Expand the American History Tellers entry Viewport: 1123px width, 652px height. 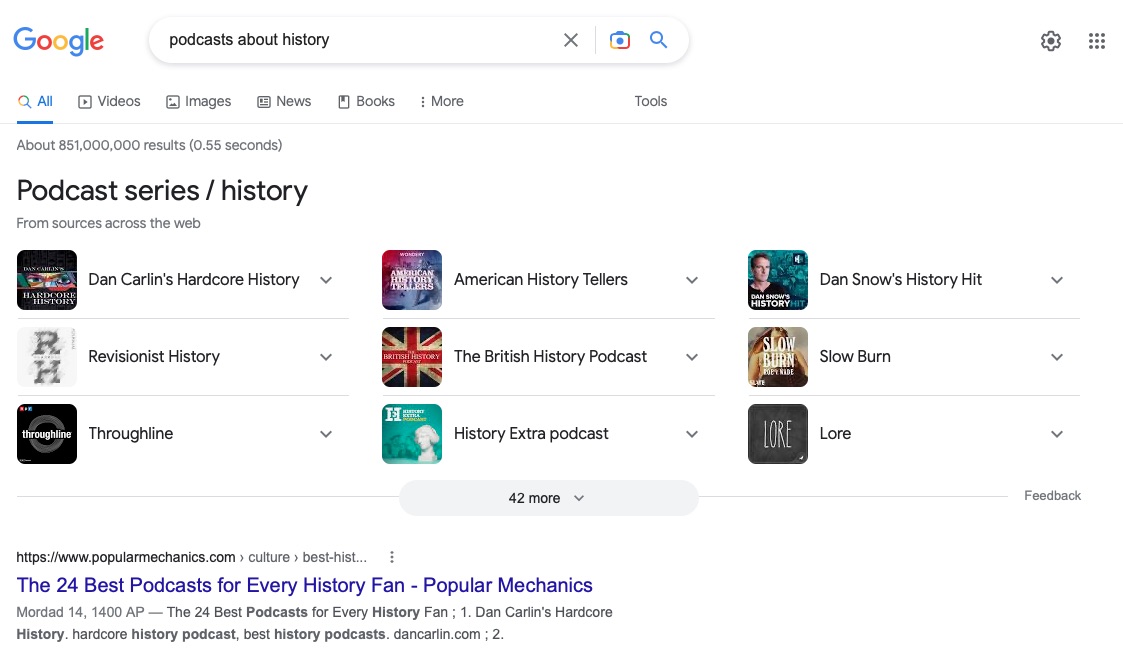point(548,279)
